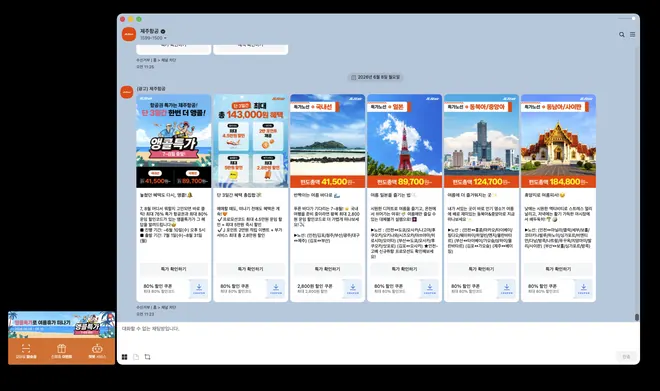Click the message input field
The width and height of the screenshot is (660, 391).
(x=378, y=337)
